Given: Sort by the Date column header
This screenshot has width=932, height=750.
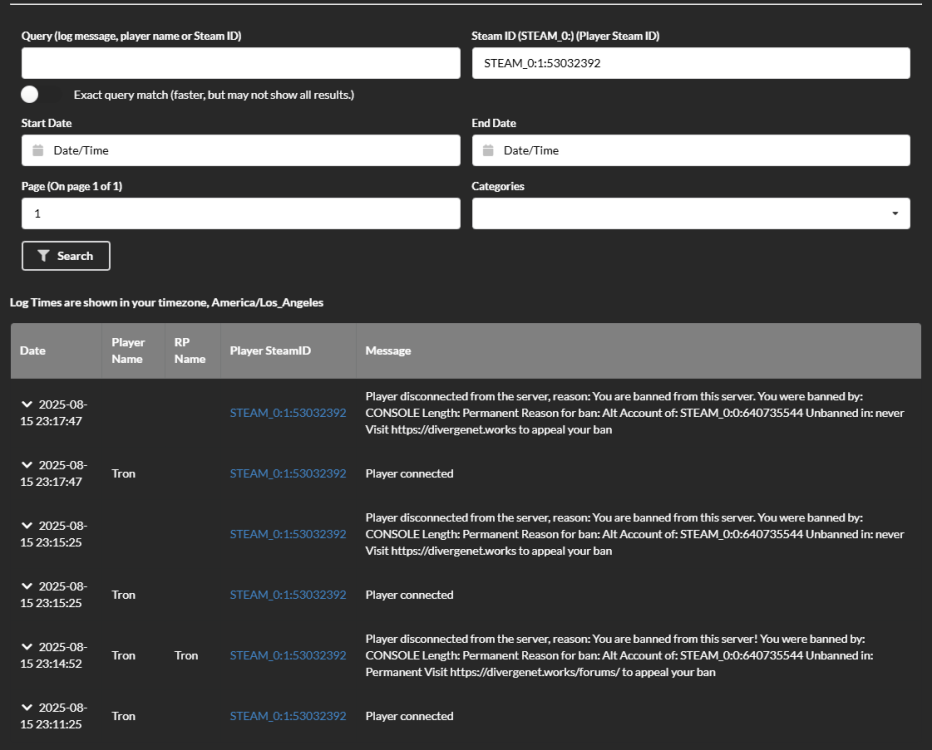Looking at the screenshot, I should (33, 351).
